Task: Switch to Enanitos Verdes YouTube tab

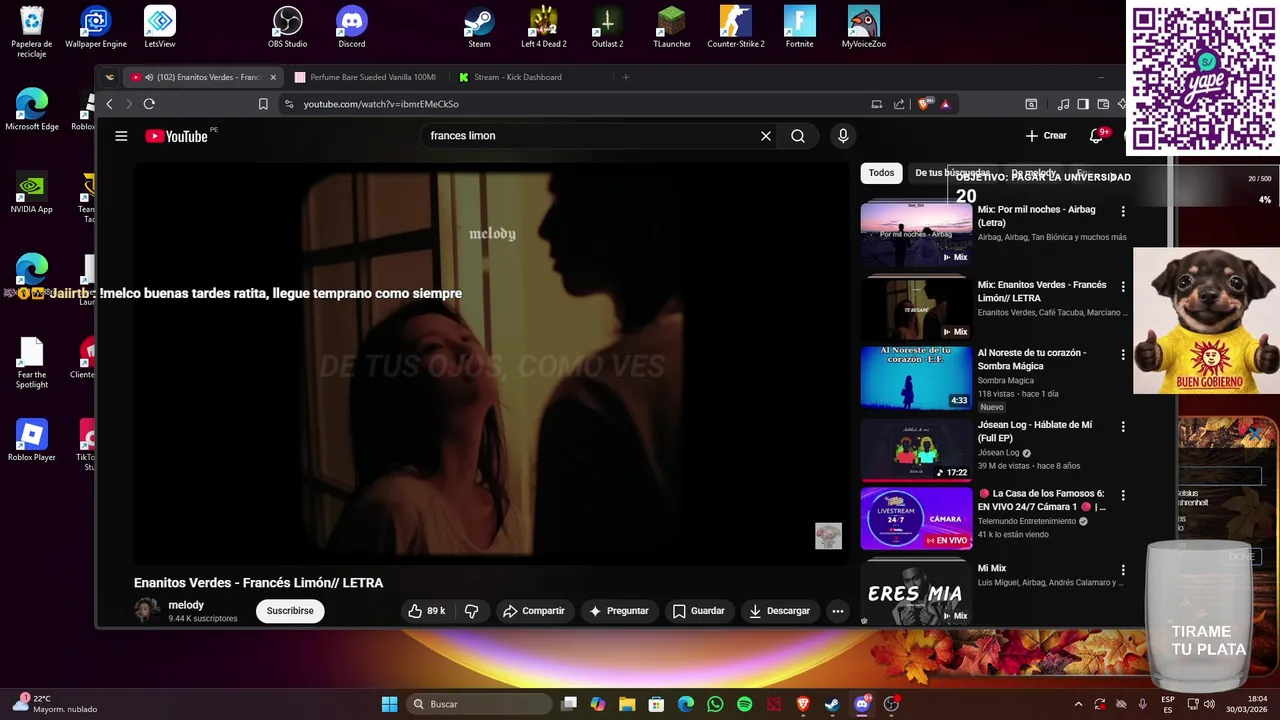Action: 205,77
